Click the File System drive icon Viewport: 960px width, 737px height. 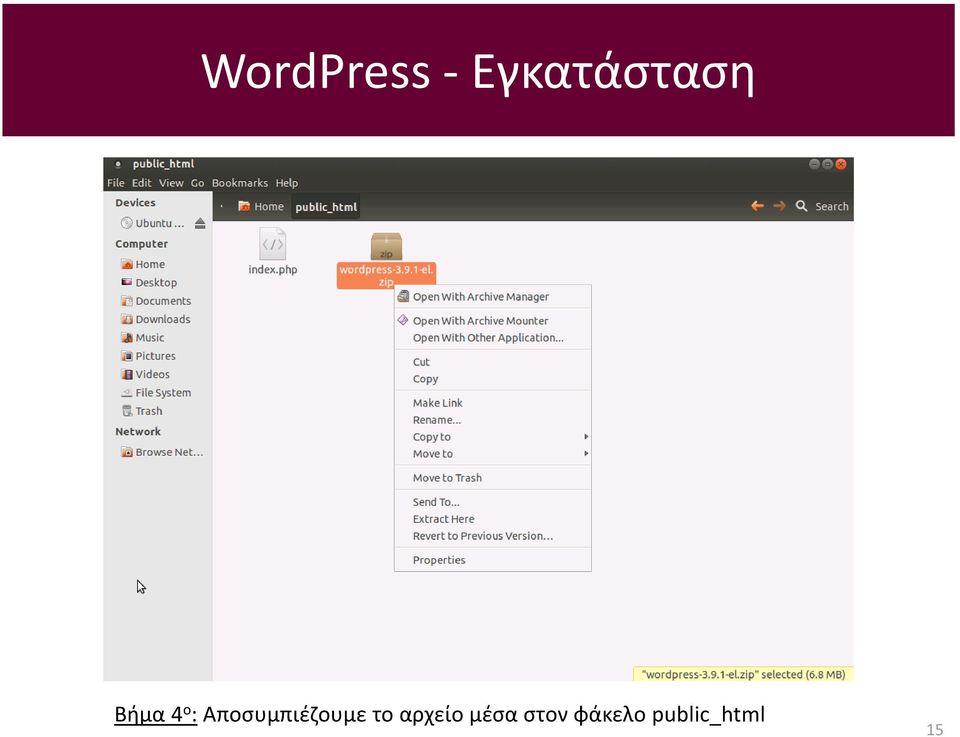pyautogui.click(x=127, y=393)
